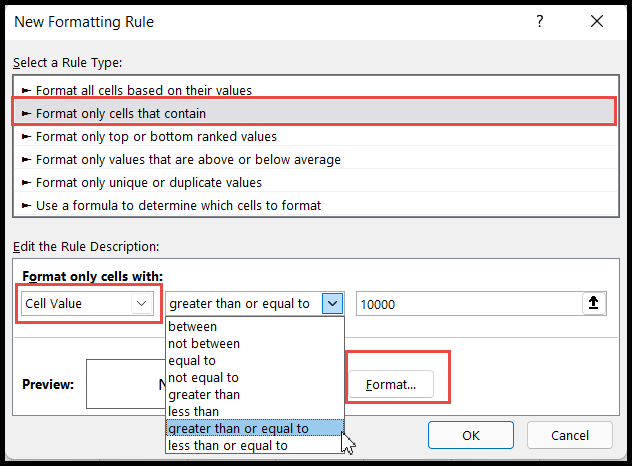Select 'Format only cells that contain' rule
The width and height of the screenshot is (632, 466).
click(x=120, y=114)
